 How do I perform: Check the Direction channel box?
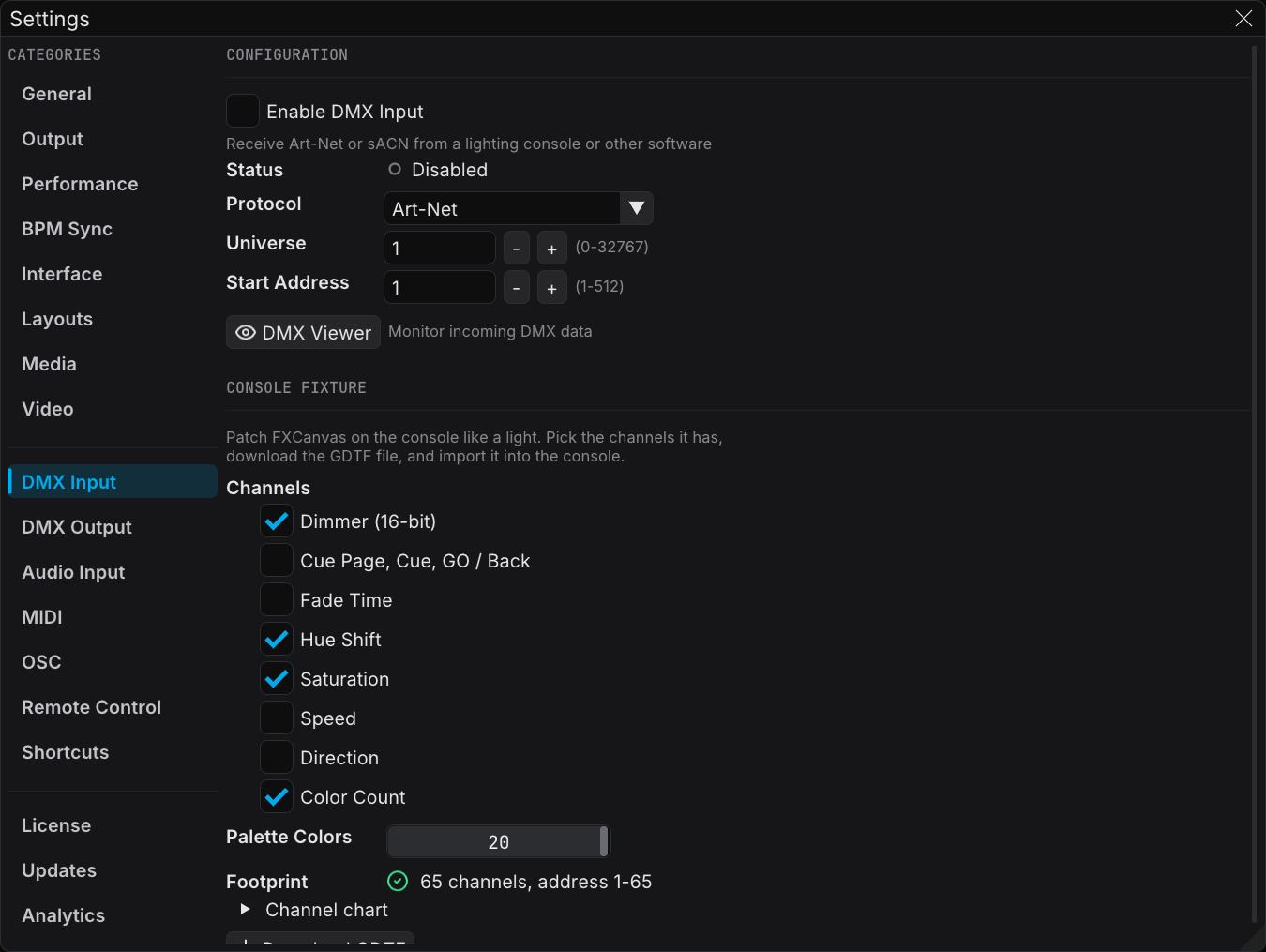pyautogui.click(x=277, y=758)
